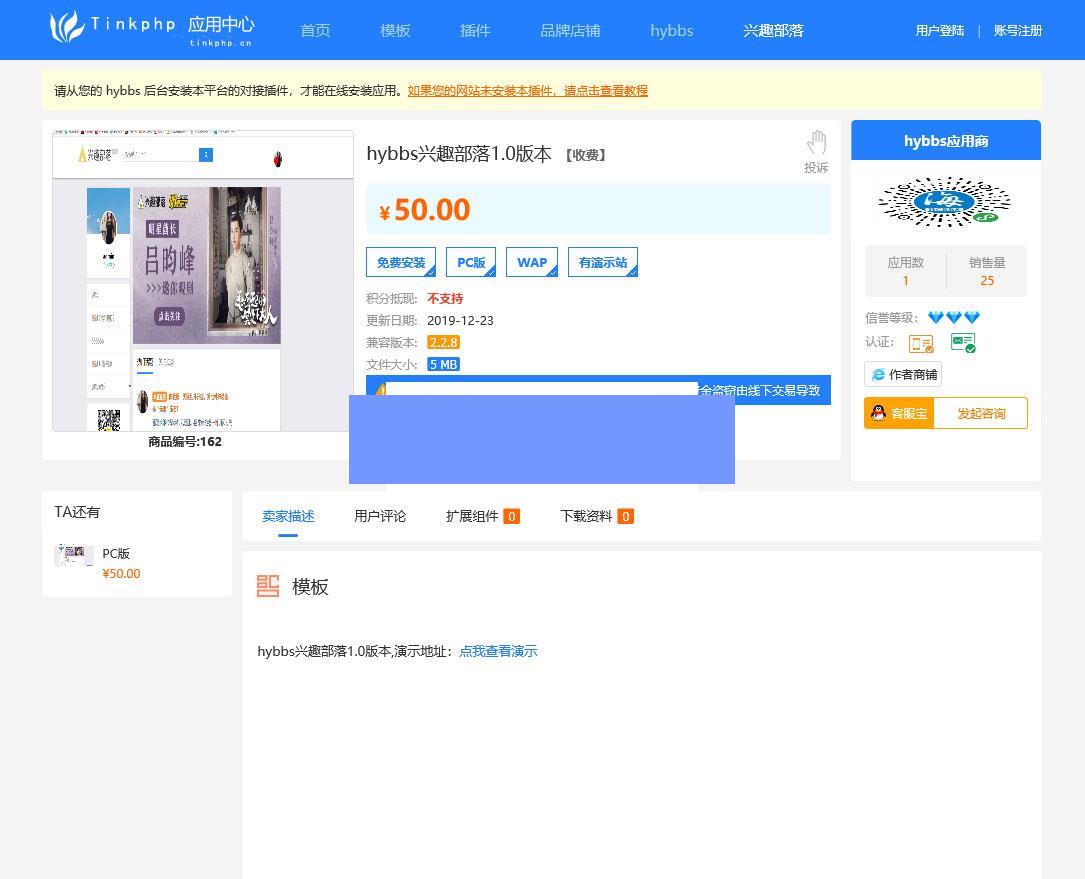Viewport: 1085px width, 879px height.
Task: Switch to the 用户评论 tab
Action: 380,516
